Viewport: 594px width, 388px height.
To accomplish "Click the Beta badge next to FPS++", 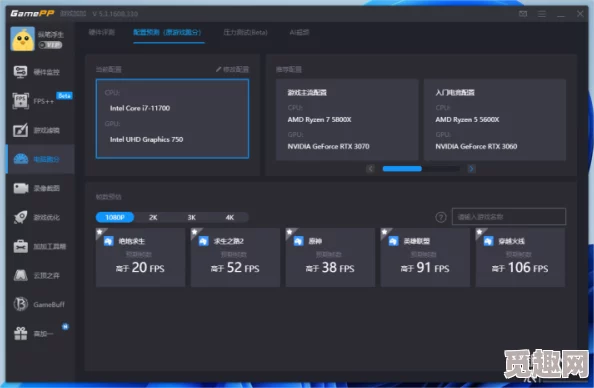I will click(64, 95).
